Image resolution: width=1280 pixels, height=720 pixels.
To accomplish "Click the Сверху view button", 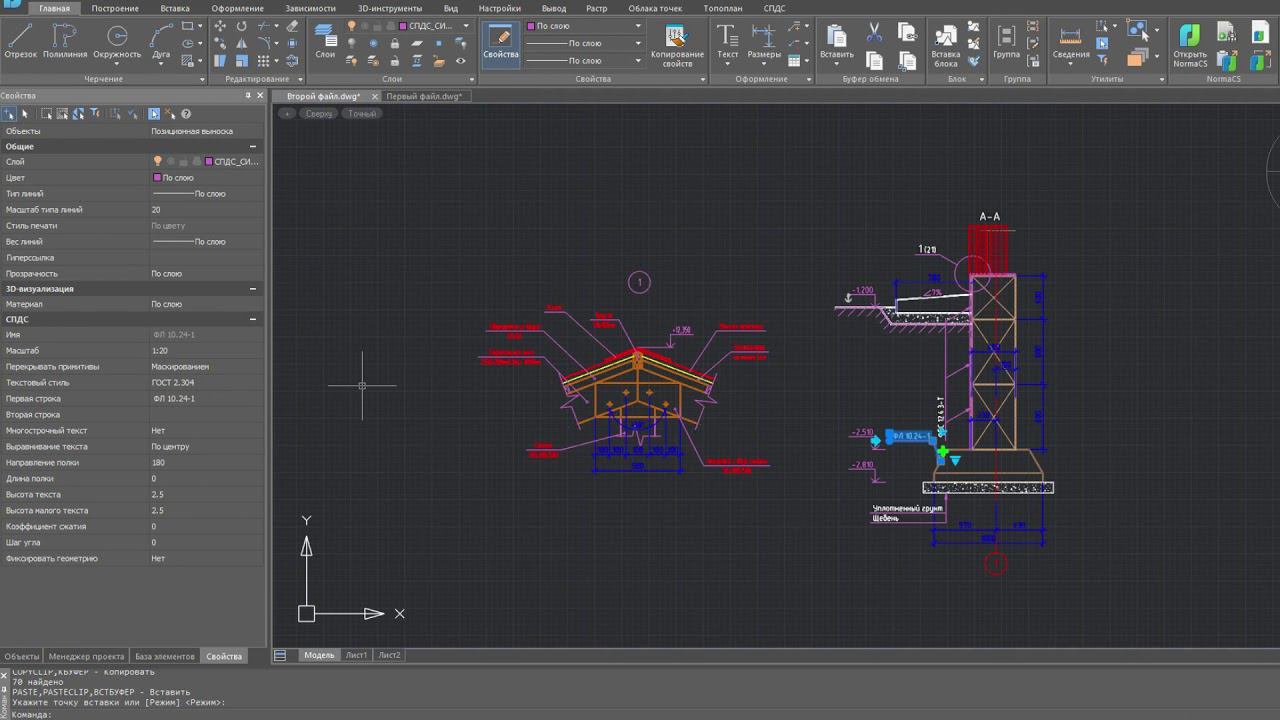I will (319, 114).
